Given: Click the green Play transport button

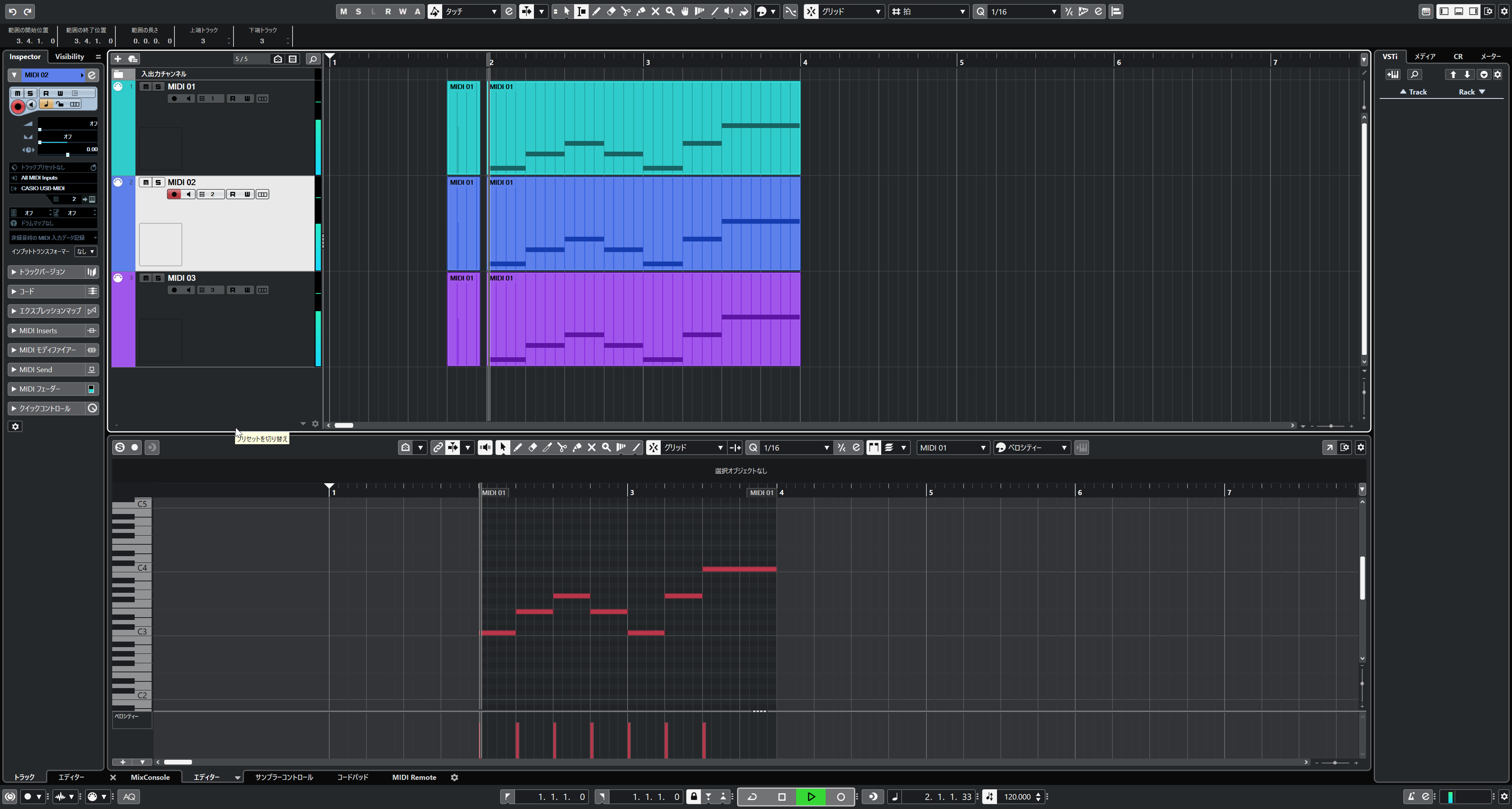Looking at the screenshot, I should (811, 797).
